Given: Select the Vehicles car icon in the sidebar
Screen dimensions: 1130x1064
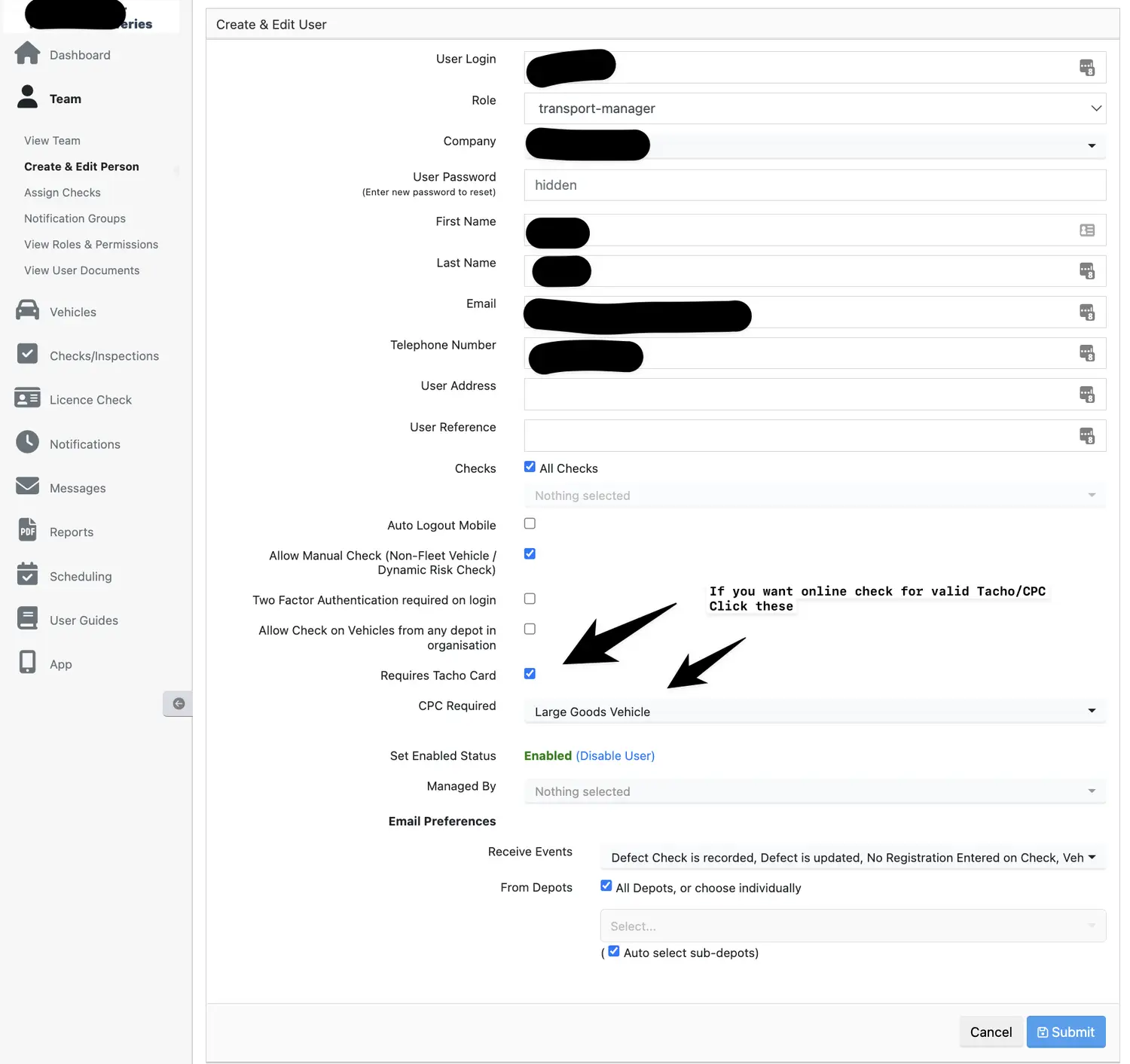Looking at the screenshot, I should tap(27, 310).
